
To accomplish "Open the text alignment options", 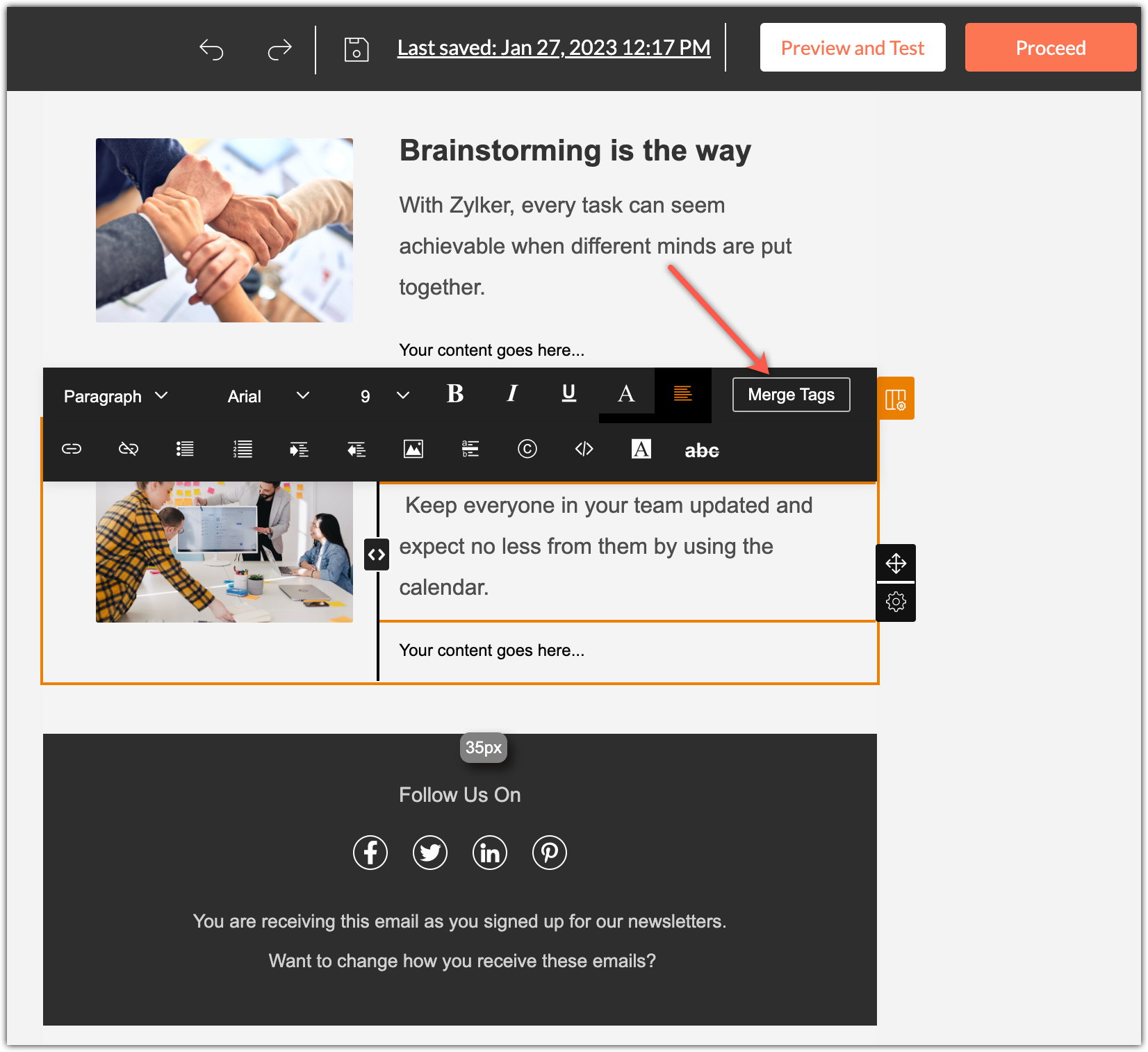I will 683,394.
